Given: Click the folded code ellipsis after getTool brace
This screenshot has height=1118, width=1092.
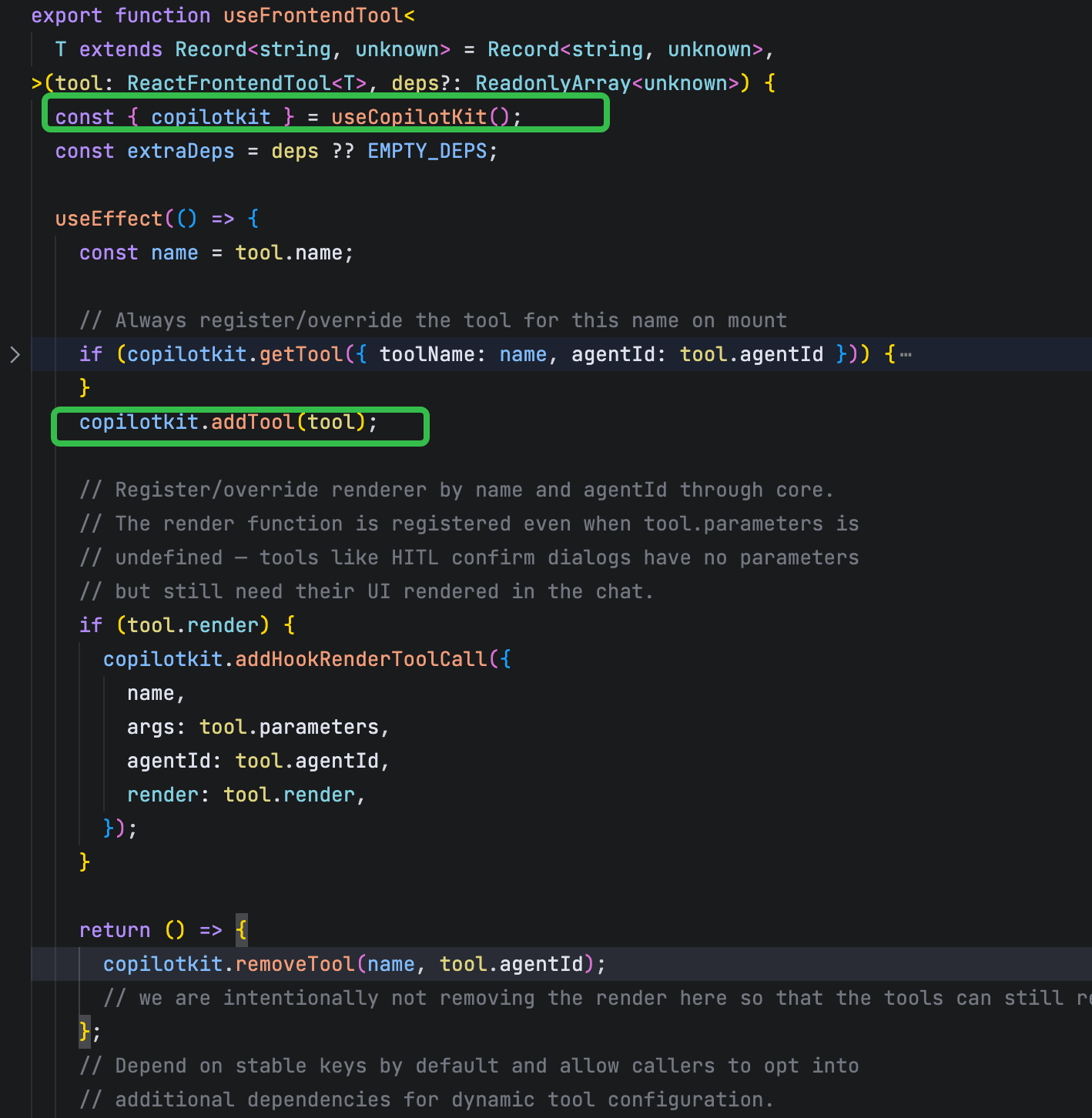Looking at the screenshot, I should [906, 355].
